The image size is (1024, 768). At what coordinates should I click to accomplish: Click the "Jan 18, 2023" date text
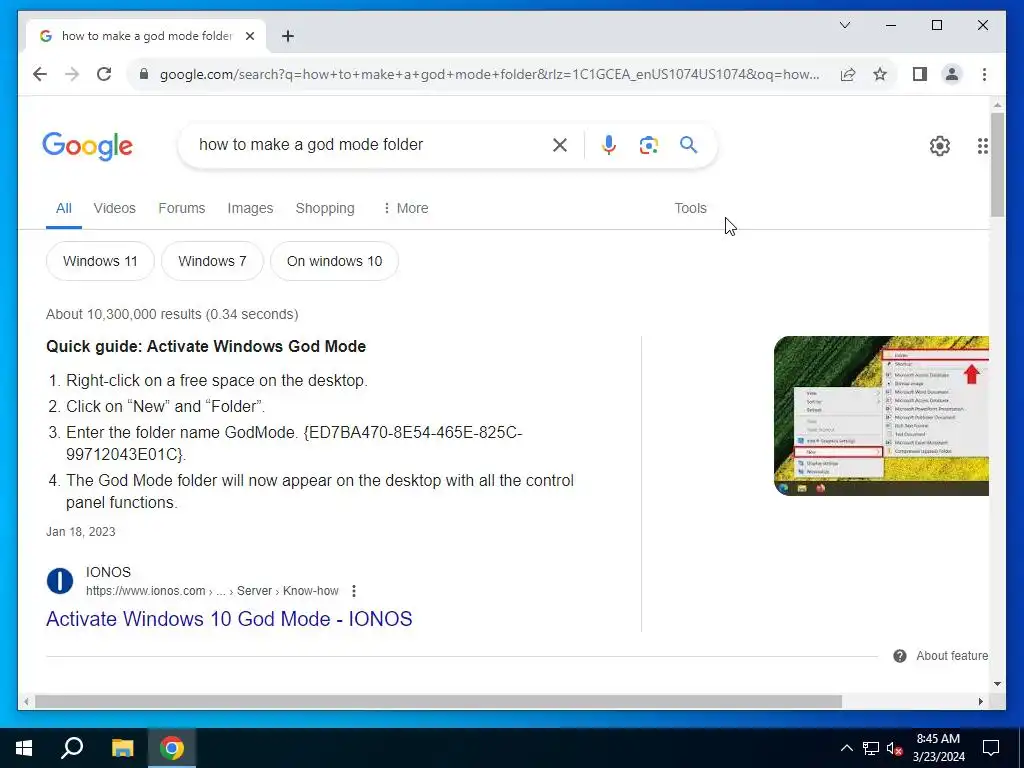click(x=80, y=532)
